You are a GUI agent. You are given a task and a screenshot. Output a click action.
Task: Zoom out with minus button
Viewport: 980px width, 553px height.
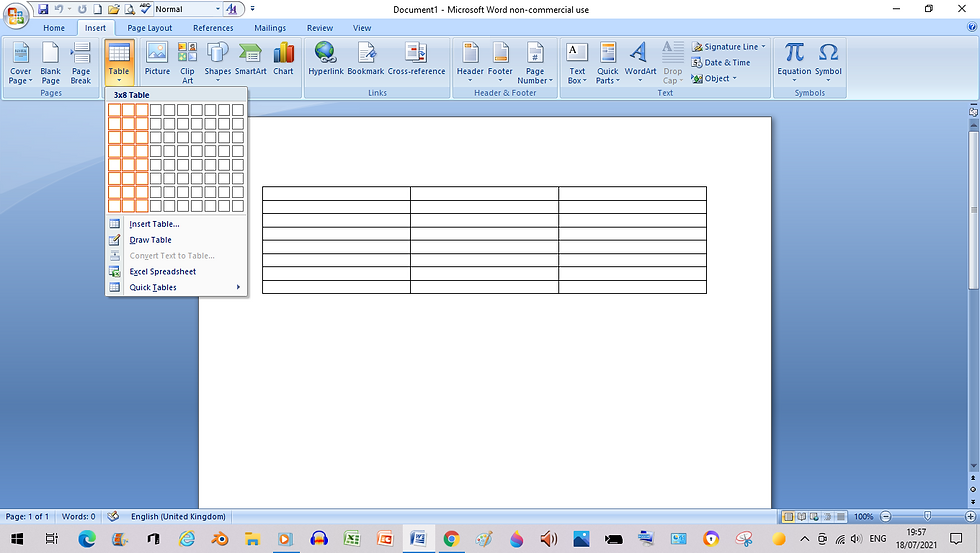click(885, 517)
